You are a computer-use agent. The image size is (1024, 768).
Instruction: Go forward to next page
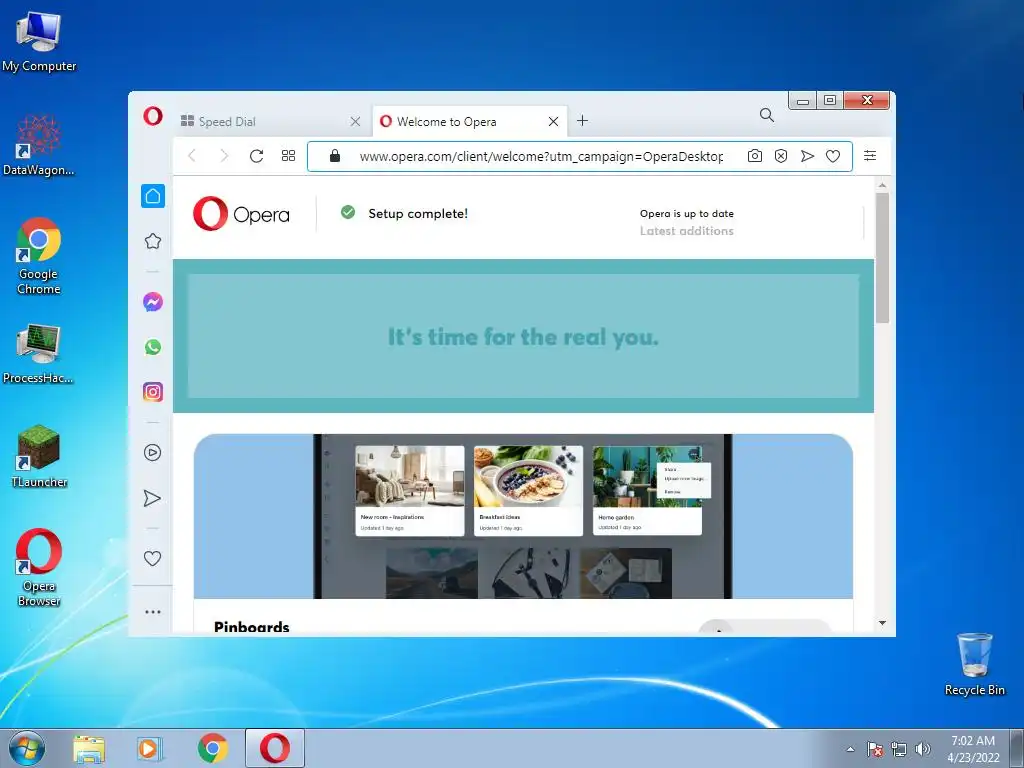(224, 155)
